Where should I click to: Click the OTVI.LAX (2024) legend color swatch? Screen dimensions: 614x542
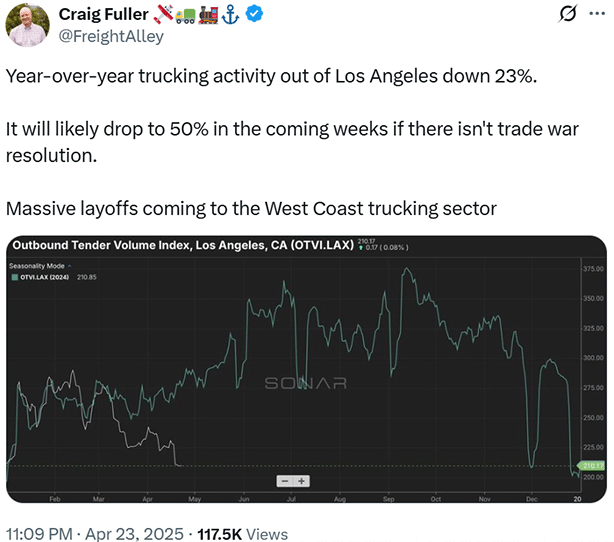15,277
